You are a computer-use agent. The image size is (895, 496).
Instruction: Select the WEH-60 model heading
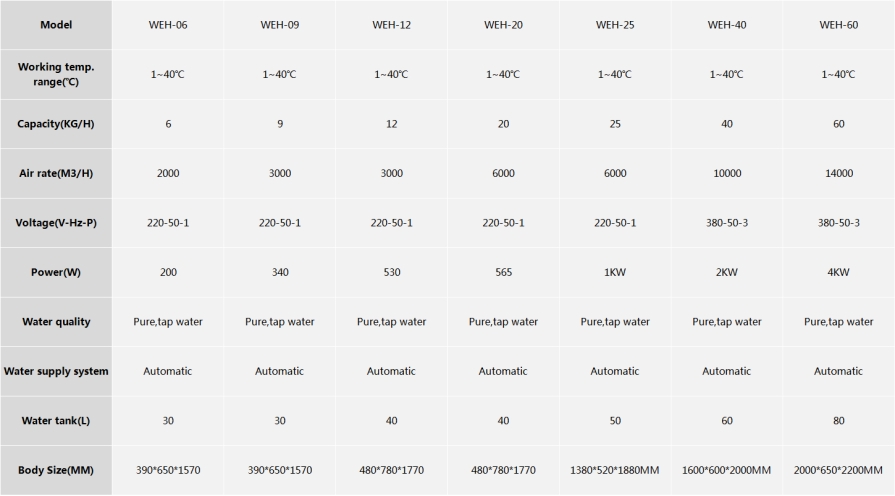838,25
